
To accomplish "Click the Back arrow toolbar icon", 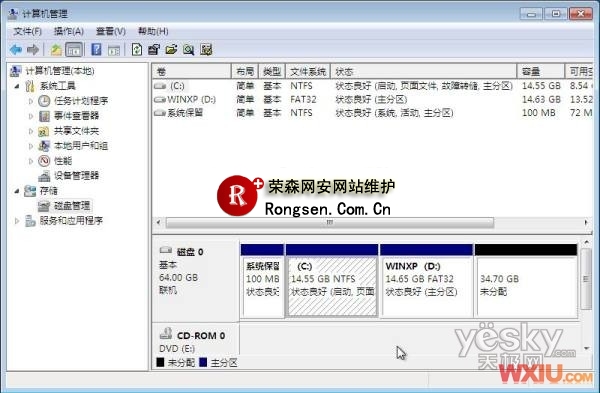I will 16,50.
